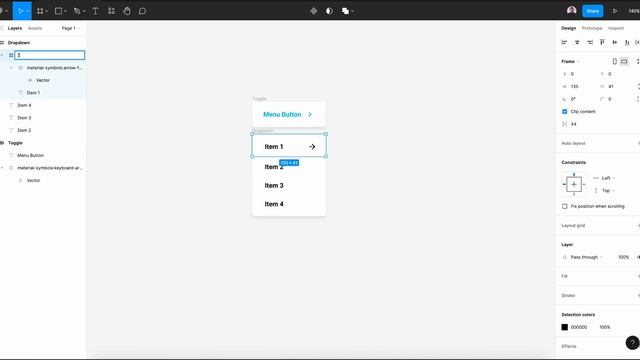This screenshot has height=360, width=640.
Task: Click the Present play icon
Action: pyautogui.click(x=615, y=11)
